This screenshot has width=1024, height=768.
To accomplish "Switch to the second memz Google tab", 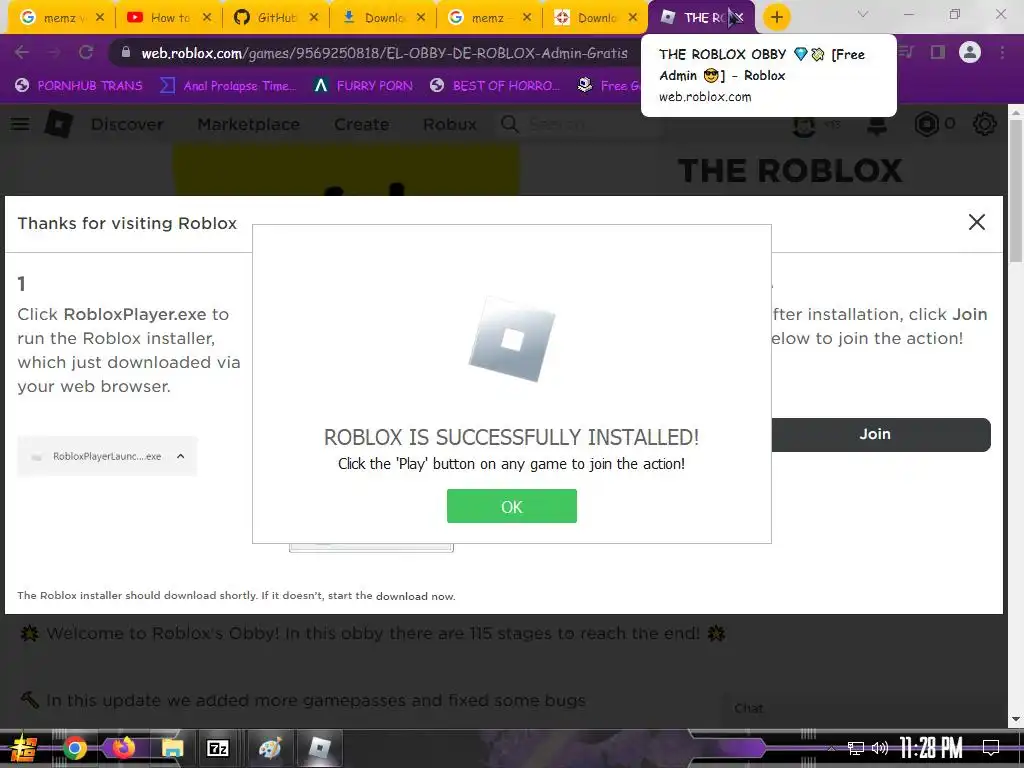I will (489, 18).
